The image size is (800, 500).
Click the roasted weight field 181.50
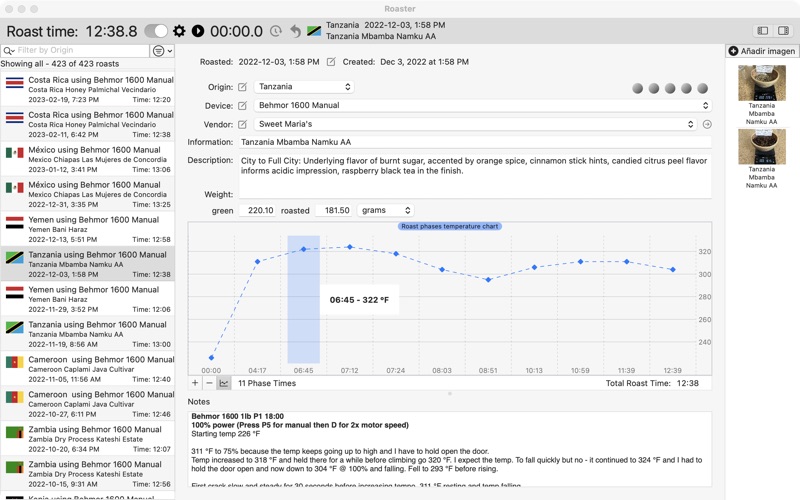(x=334, y=210)
